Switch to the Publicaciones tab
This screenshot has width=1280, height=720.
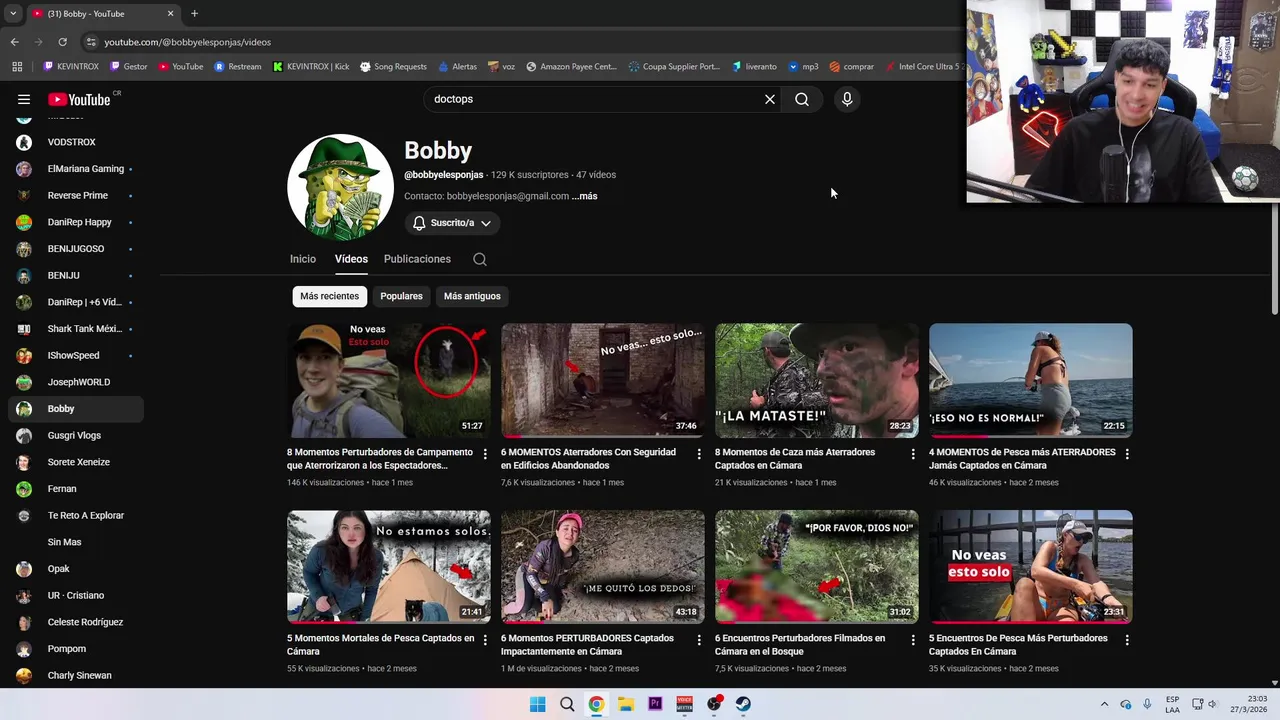pyautogui.click(x=417, y=259)
